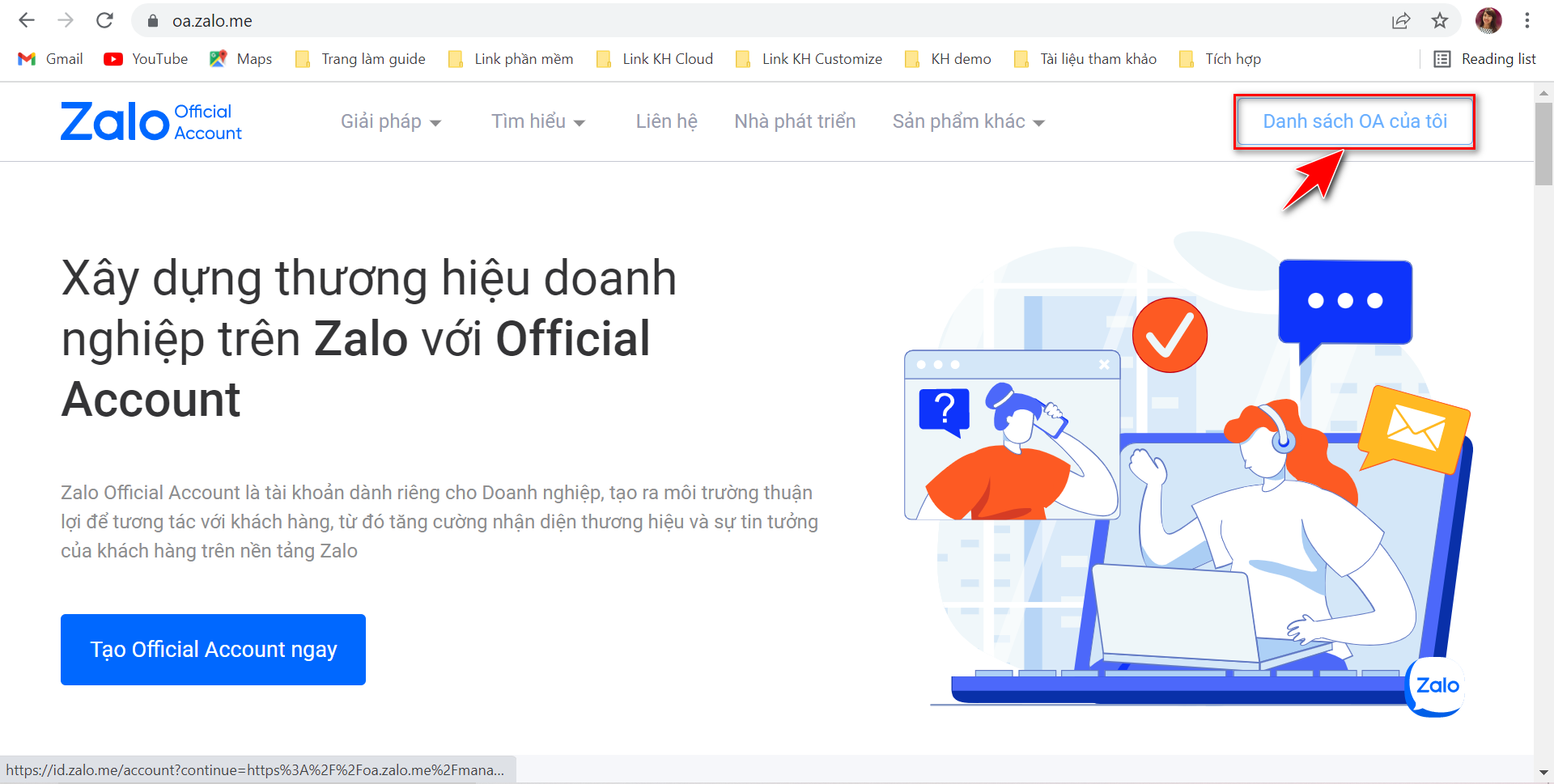Image resolution: width=1554 pixels, height=784 pixels.
Task: Click the scrollbar up arrow
Action: (x=1543, y=92)
